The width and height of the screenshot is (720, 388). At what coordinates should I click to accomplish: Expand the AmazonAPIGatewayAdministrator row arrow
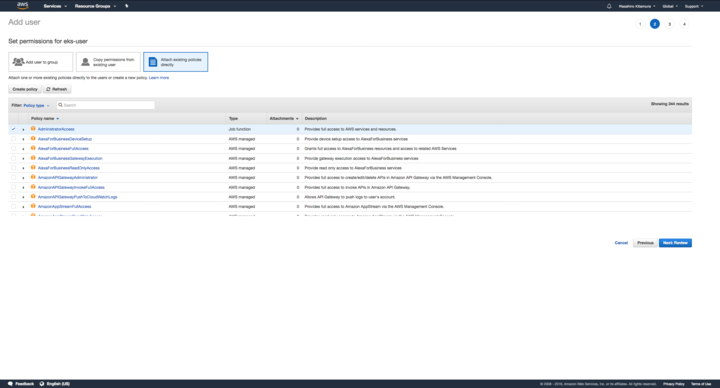pos(23,178)
